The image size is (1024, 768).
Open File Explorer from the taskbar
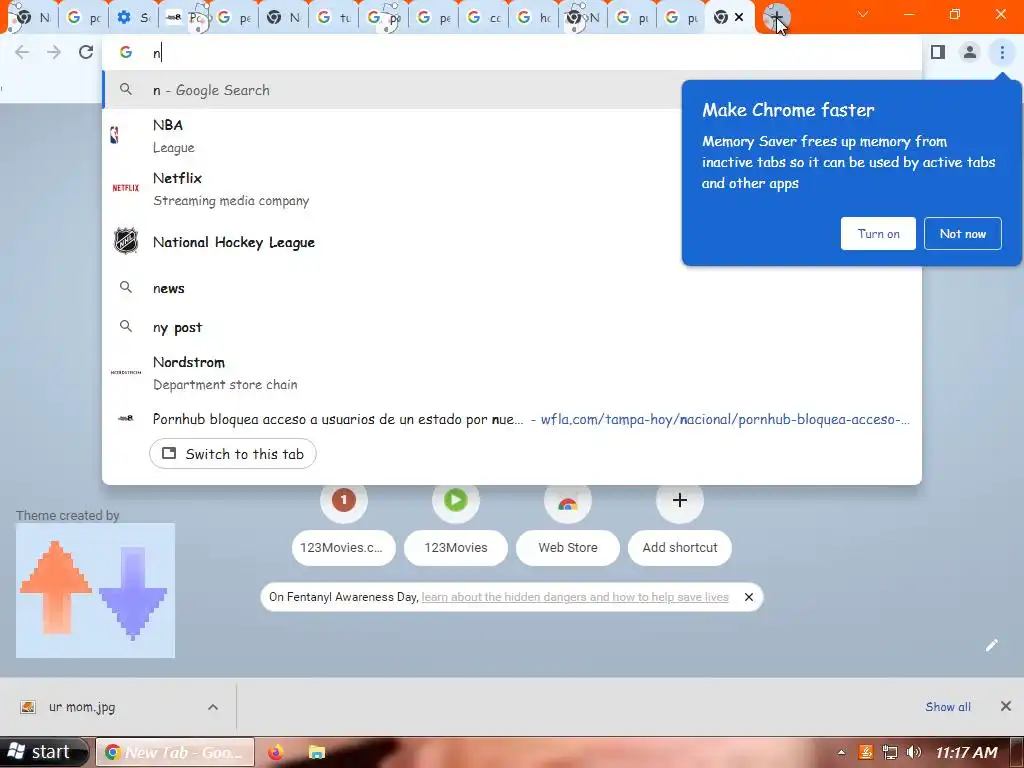pyautogui.click(x=317, y=752)
